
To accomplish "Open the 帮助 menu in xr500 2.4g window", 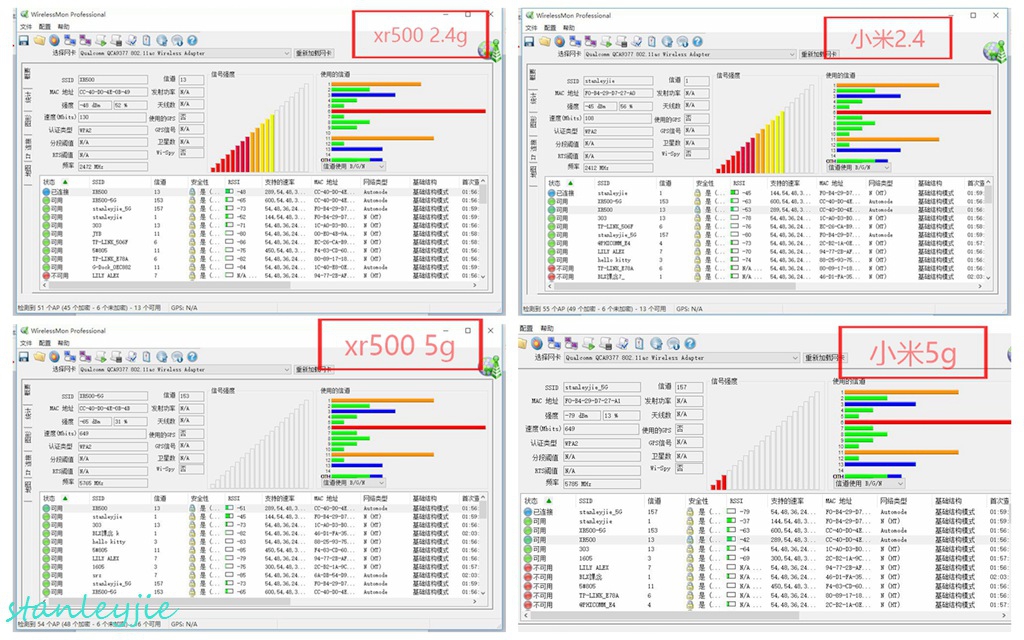I will 63,27.
